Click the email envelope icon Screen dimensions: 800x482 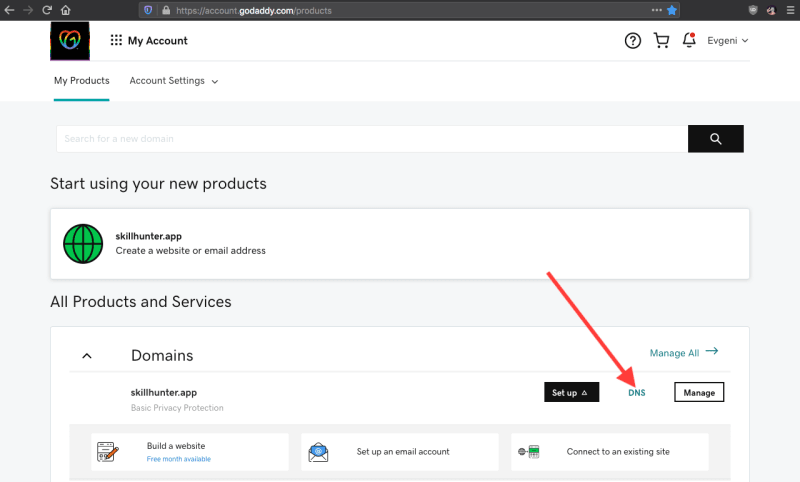pos(318,452)
